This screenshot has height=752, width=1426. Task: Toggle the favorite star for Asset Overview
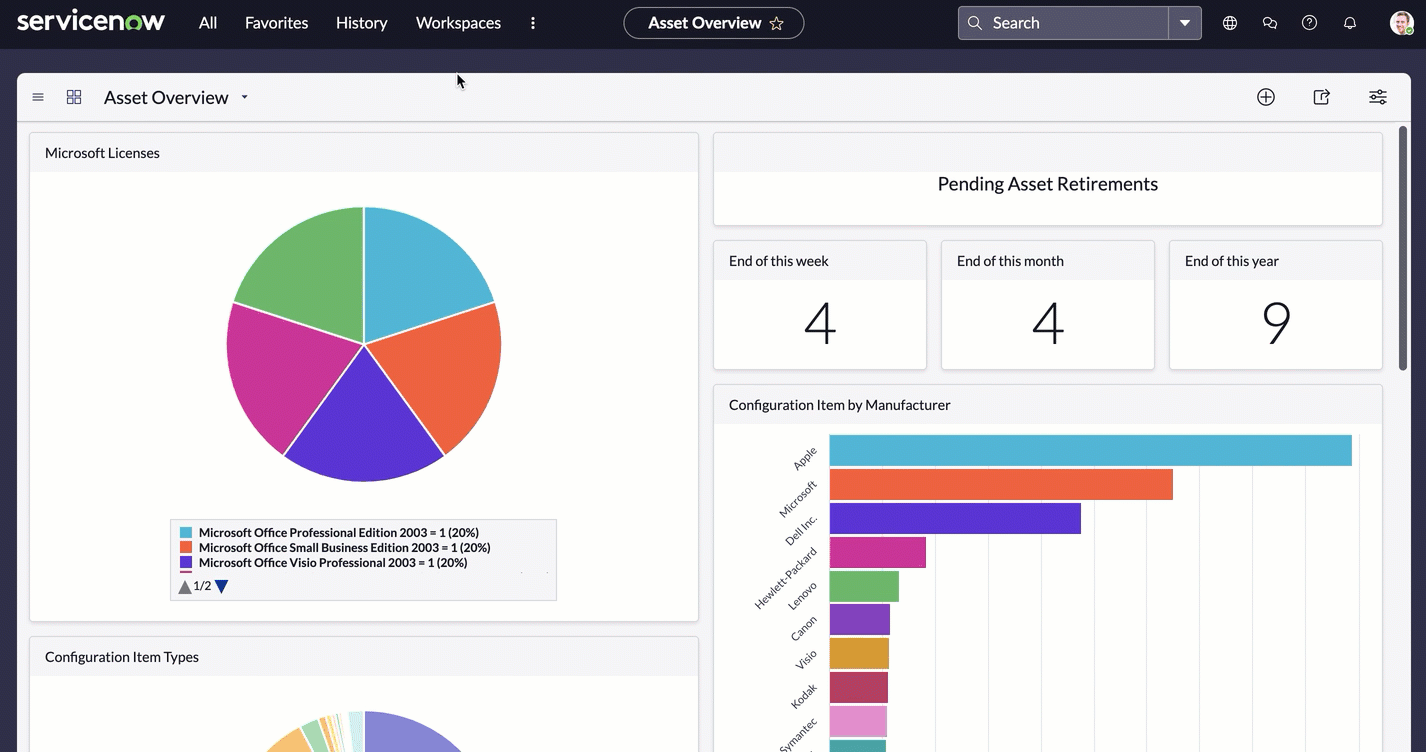click(x=777, y=23)
